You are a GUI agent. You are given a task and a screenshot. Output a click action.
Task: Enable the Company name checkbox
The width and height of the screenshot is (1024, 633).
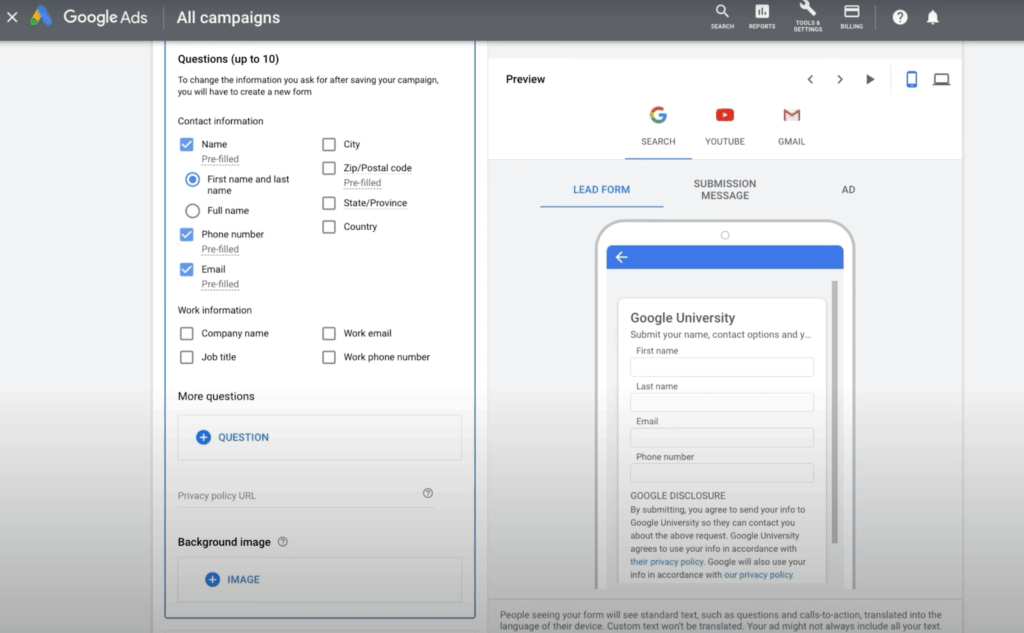pyautogui.click(x=187, y=333)
